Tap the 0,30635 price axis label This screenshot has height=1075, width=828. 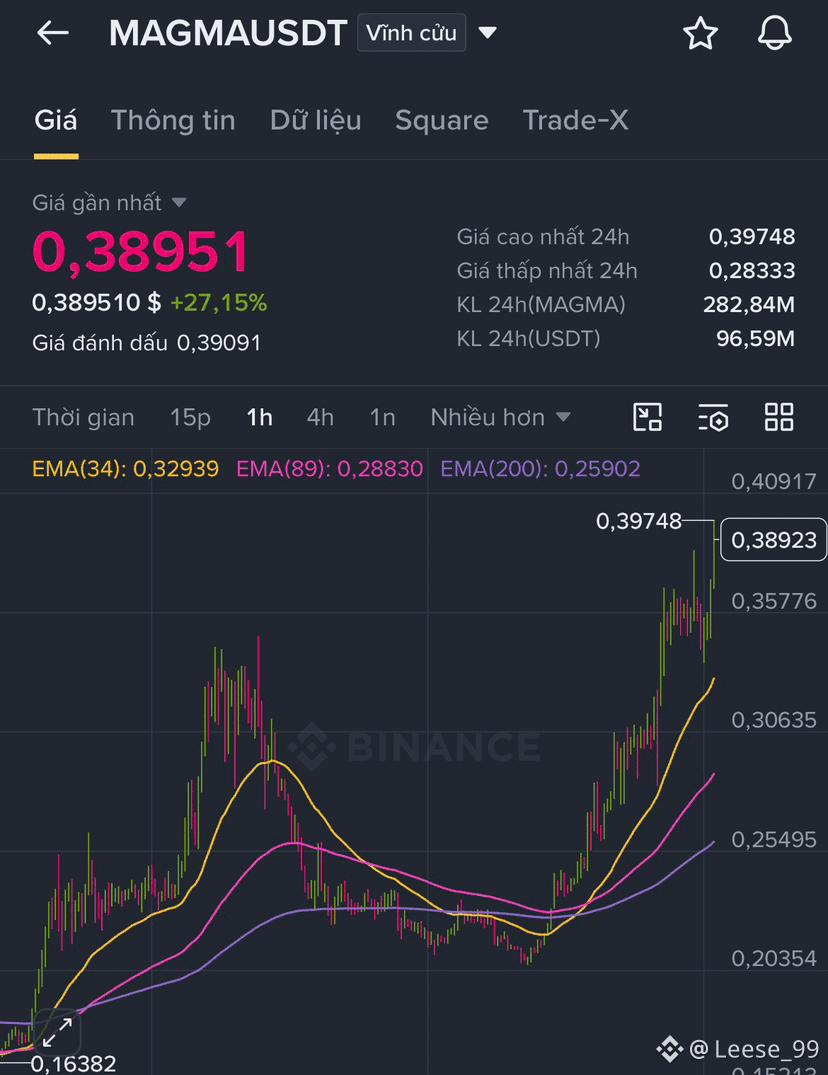point(774,720)
